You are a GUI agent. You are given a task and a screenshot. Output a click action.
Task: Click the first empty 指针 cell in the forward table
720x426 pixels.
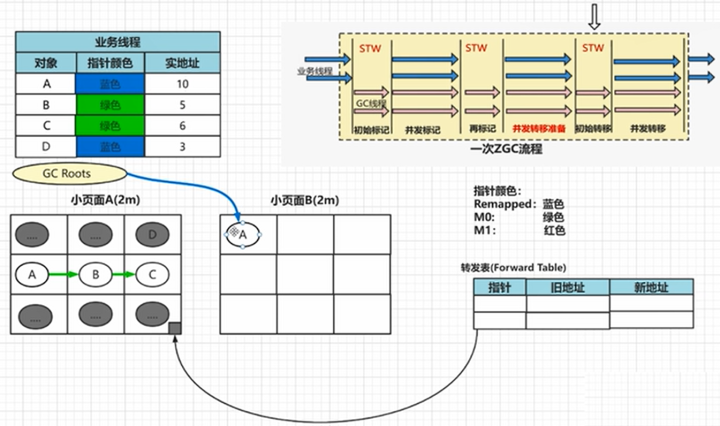500,303
